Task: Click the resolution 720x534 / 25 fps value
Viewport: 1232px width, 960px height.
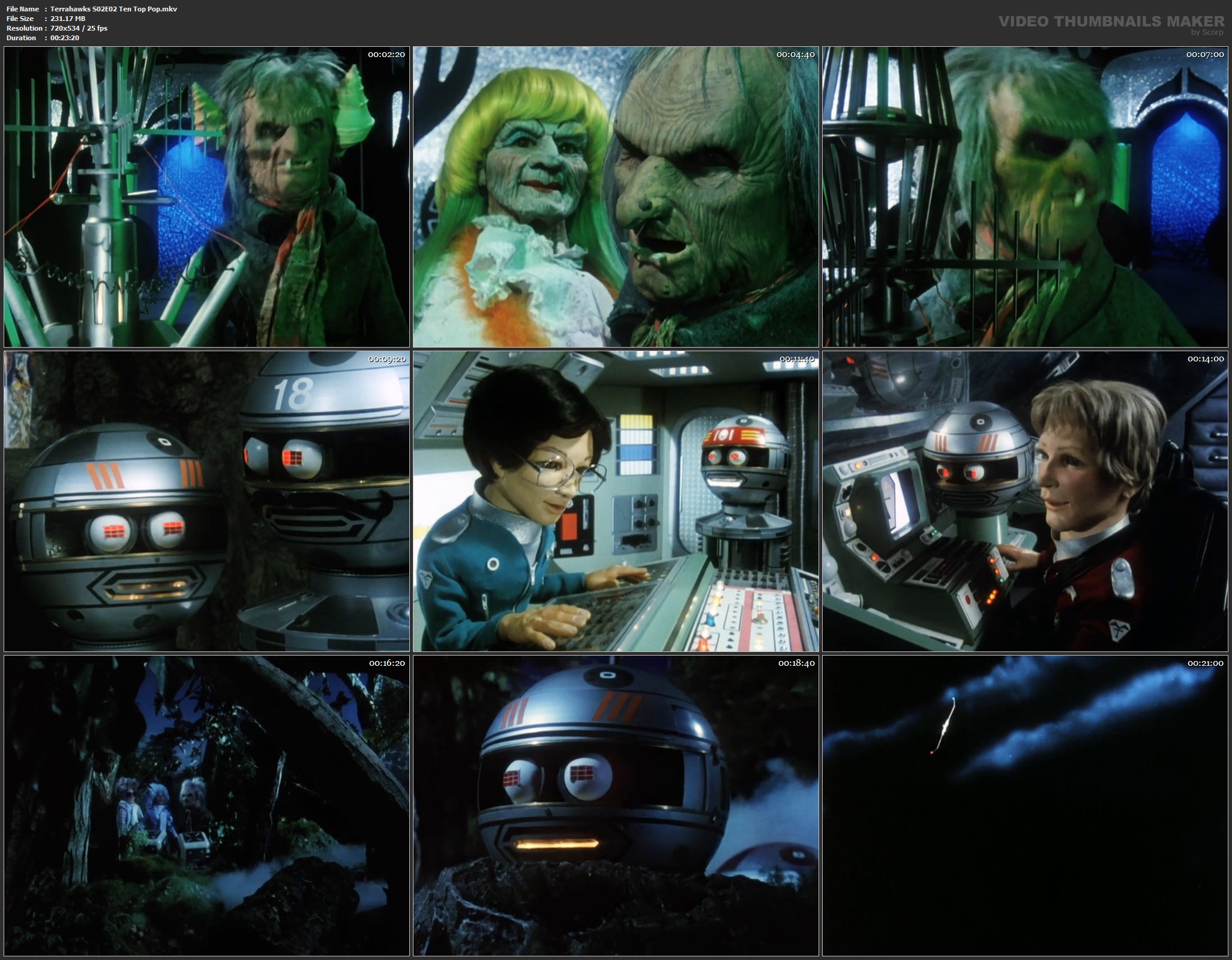Action: [79, 28]
